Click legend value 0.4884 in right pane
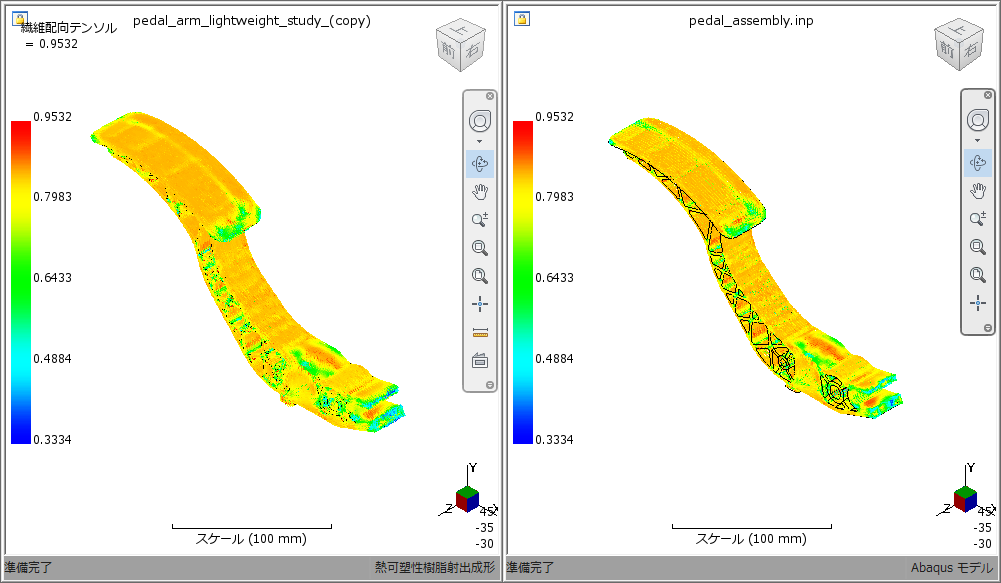 tap(554, 359)
